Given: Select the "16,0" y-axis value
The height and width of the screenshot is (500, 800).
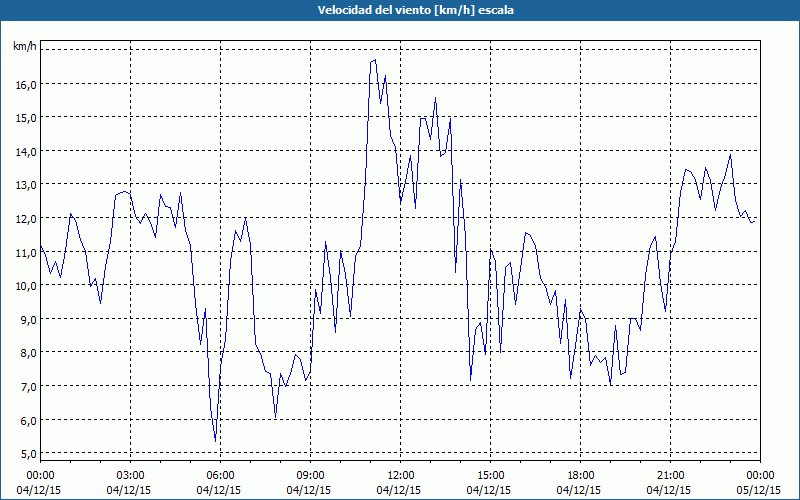Looking at the screenshot, I should [x=26, y=84].
